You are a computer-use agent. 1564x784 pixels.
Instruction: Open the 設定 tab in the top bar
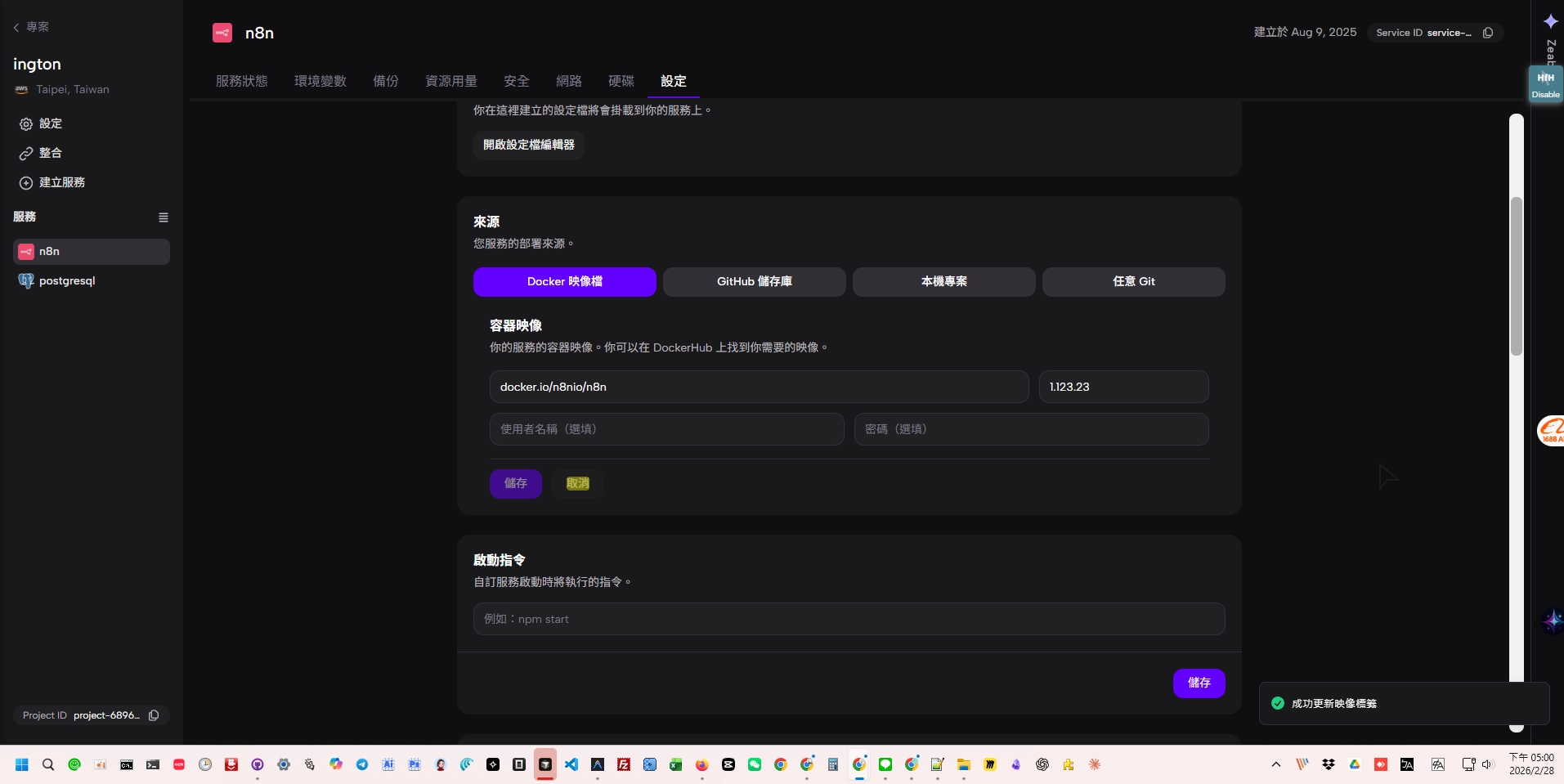click(674, 81)
